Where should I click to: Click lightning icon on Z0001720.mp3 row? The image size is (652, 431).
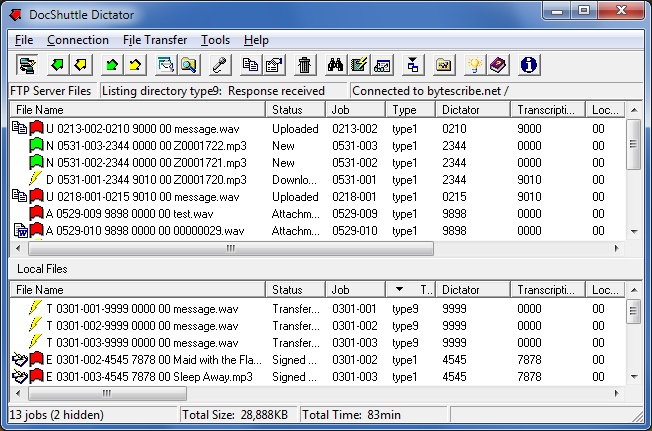[36, 179]
